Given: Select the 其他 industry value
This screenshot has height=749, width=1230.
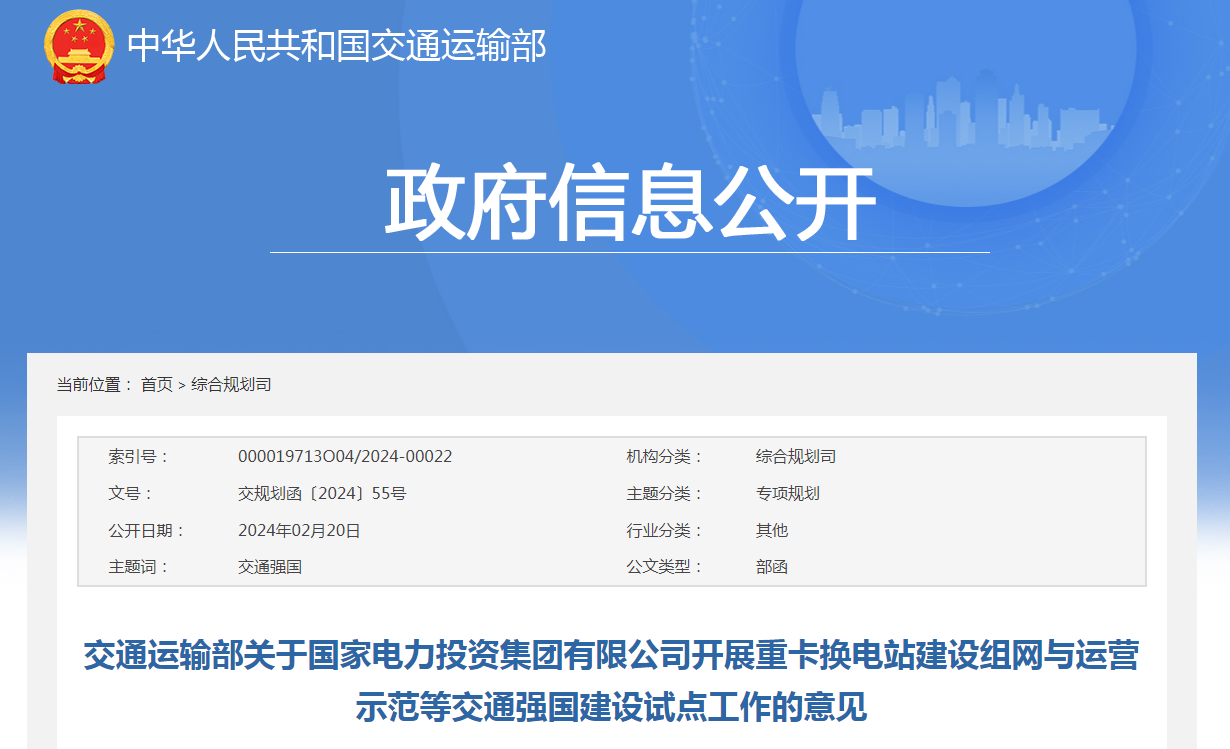Looking at the screenshot, I should (x=772, y=530).
